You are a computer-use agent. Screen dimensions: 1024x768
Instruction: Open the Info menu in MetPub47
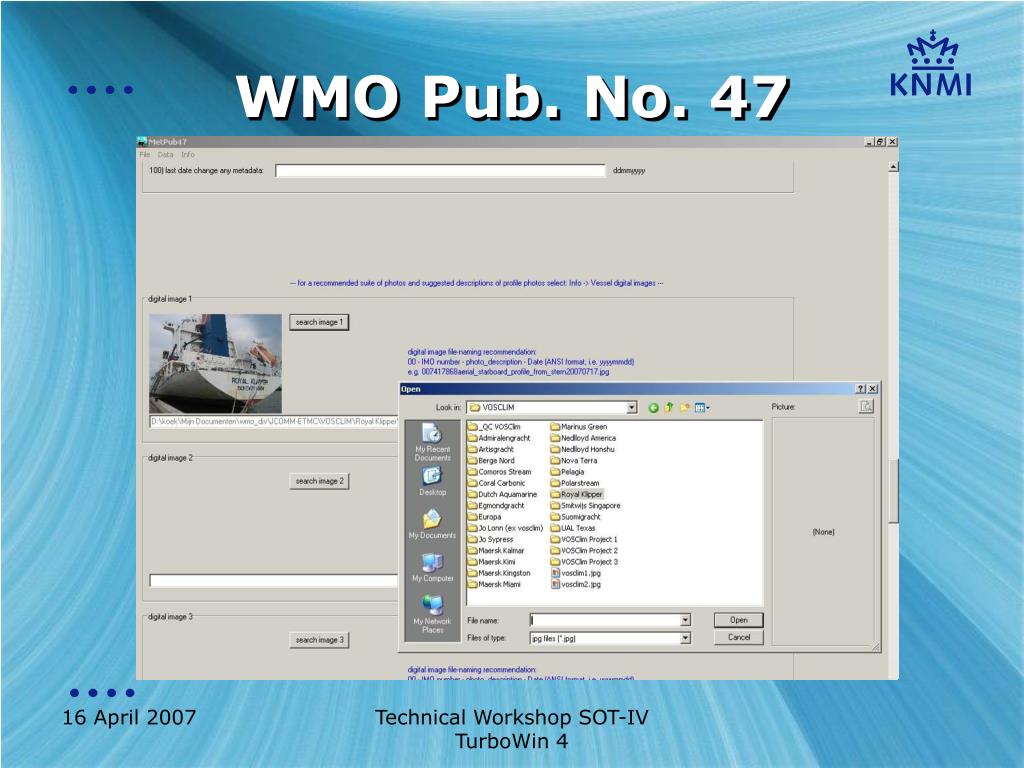click(187, 155)
